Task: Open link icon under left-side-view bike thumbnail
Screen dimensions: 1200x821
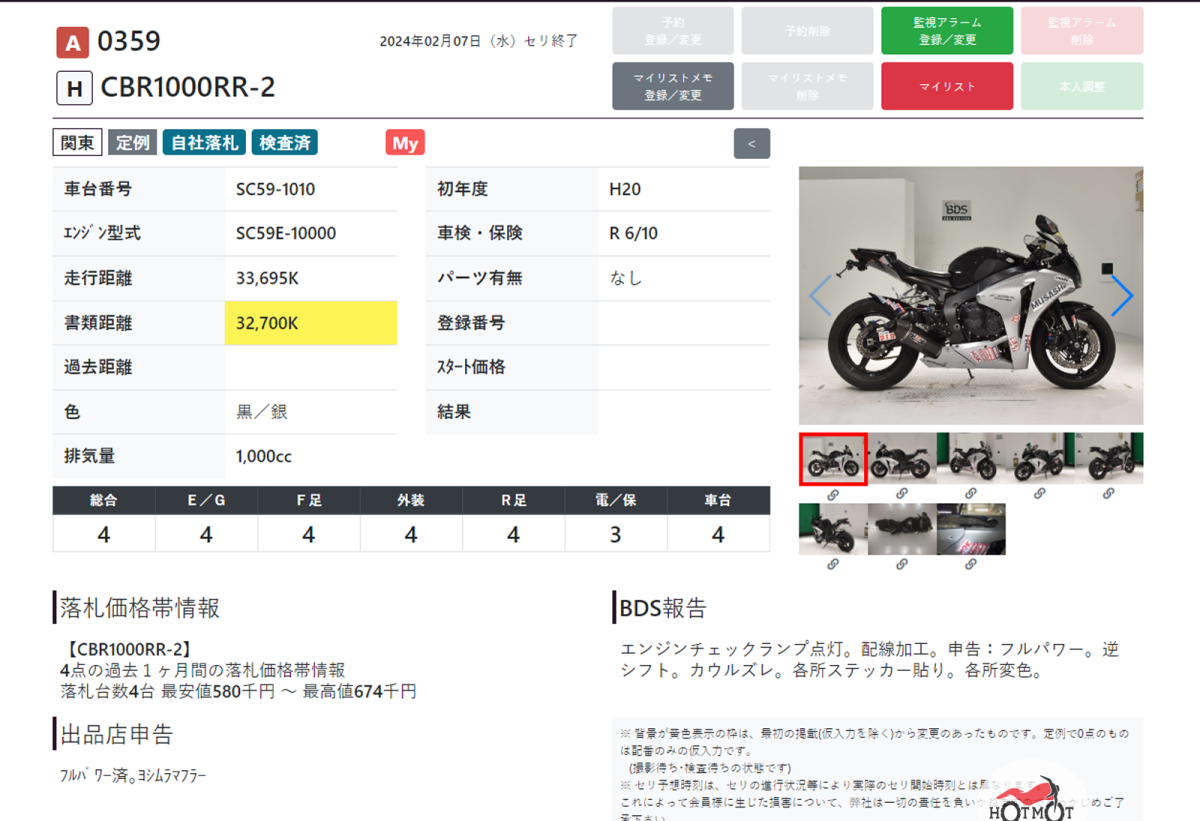Action: click(902, 493)
